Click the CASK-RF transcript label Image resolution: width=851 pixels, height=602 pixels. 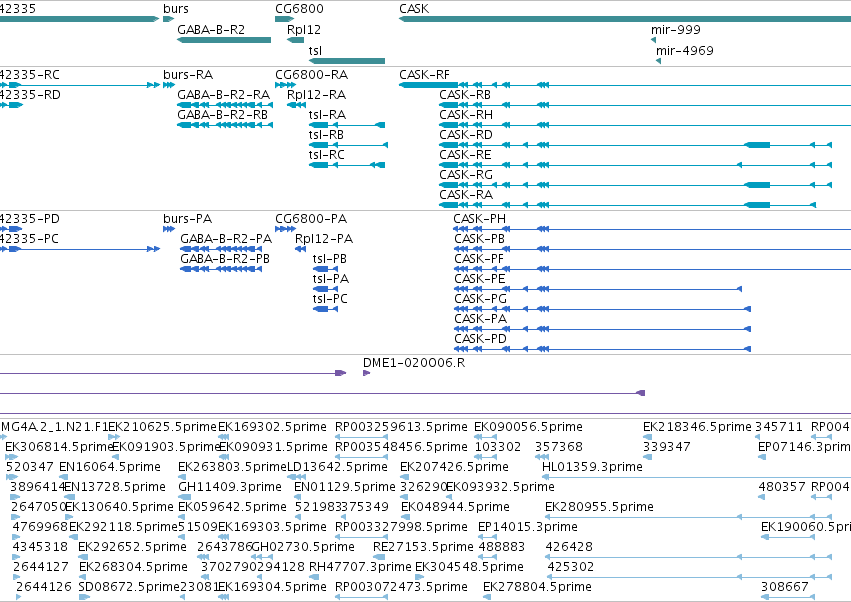point(424,75)
